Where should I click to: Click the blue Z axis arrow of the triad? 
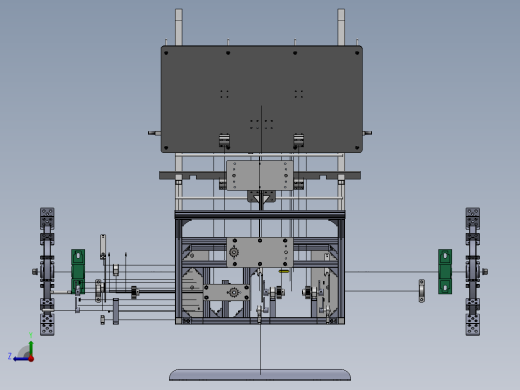[21, 359]
